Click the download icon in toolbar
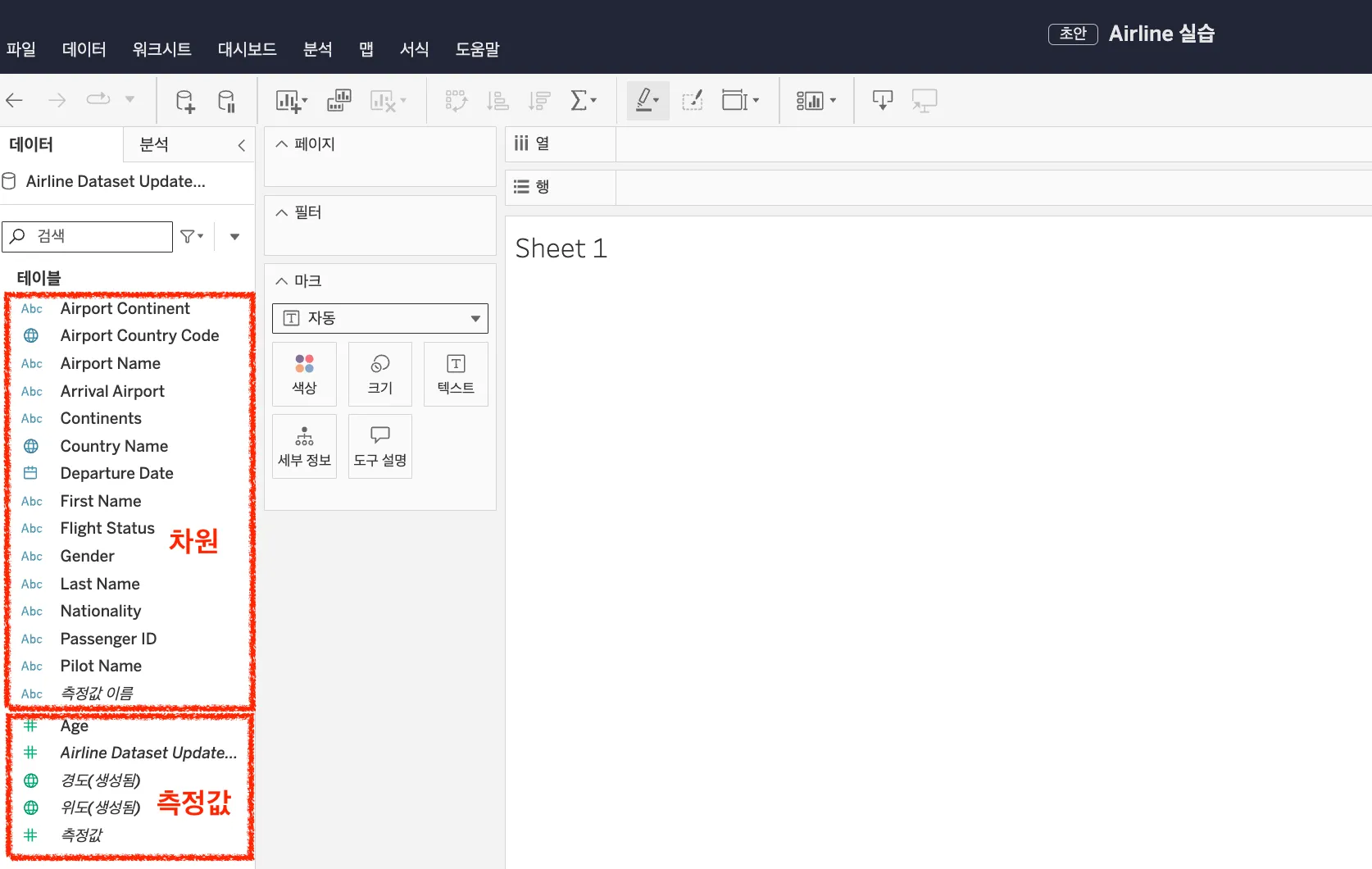The image size is (1372, 869). coord(883,100)
